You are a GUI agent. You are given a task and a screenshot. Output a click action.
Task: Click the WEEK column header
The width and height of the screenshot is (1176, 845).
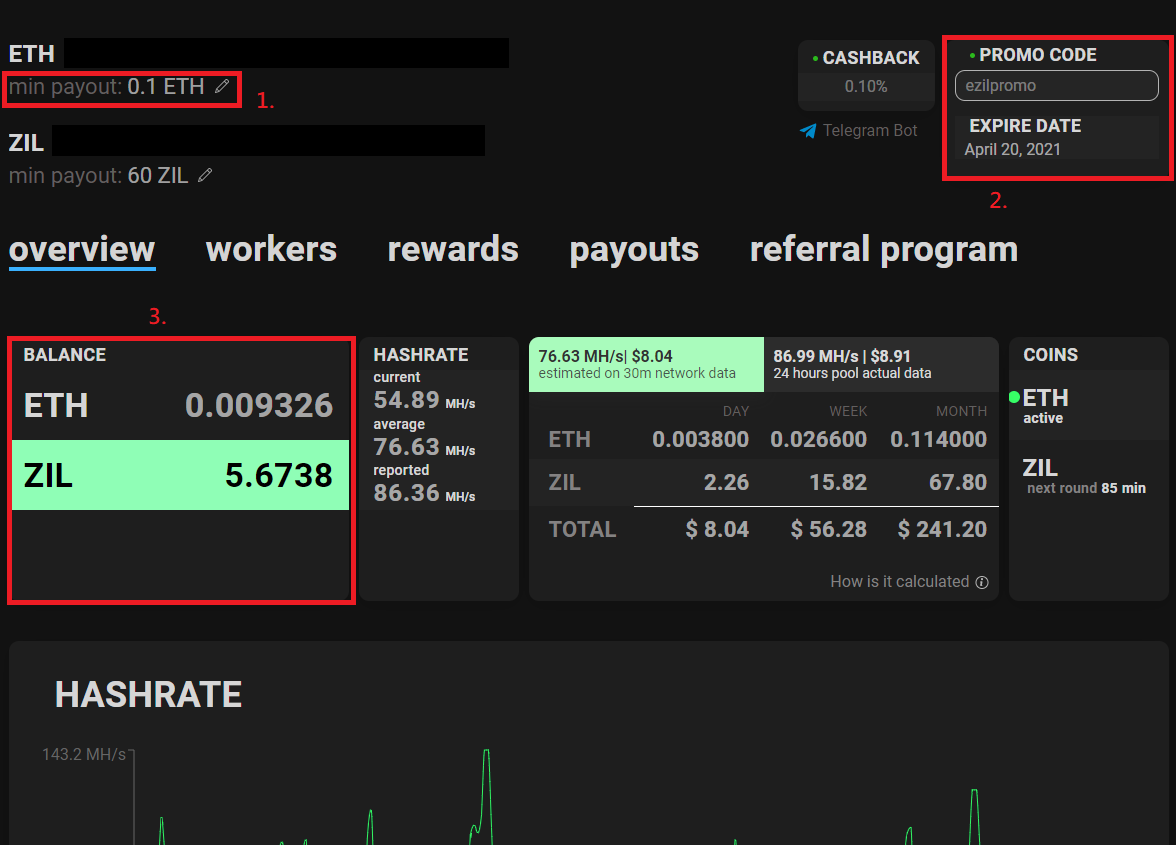(x=848, y=411)
